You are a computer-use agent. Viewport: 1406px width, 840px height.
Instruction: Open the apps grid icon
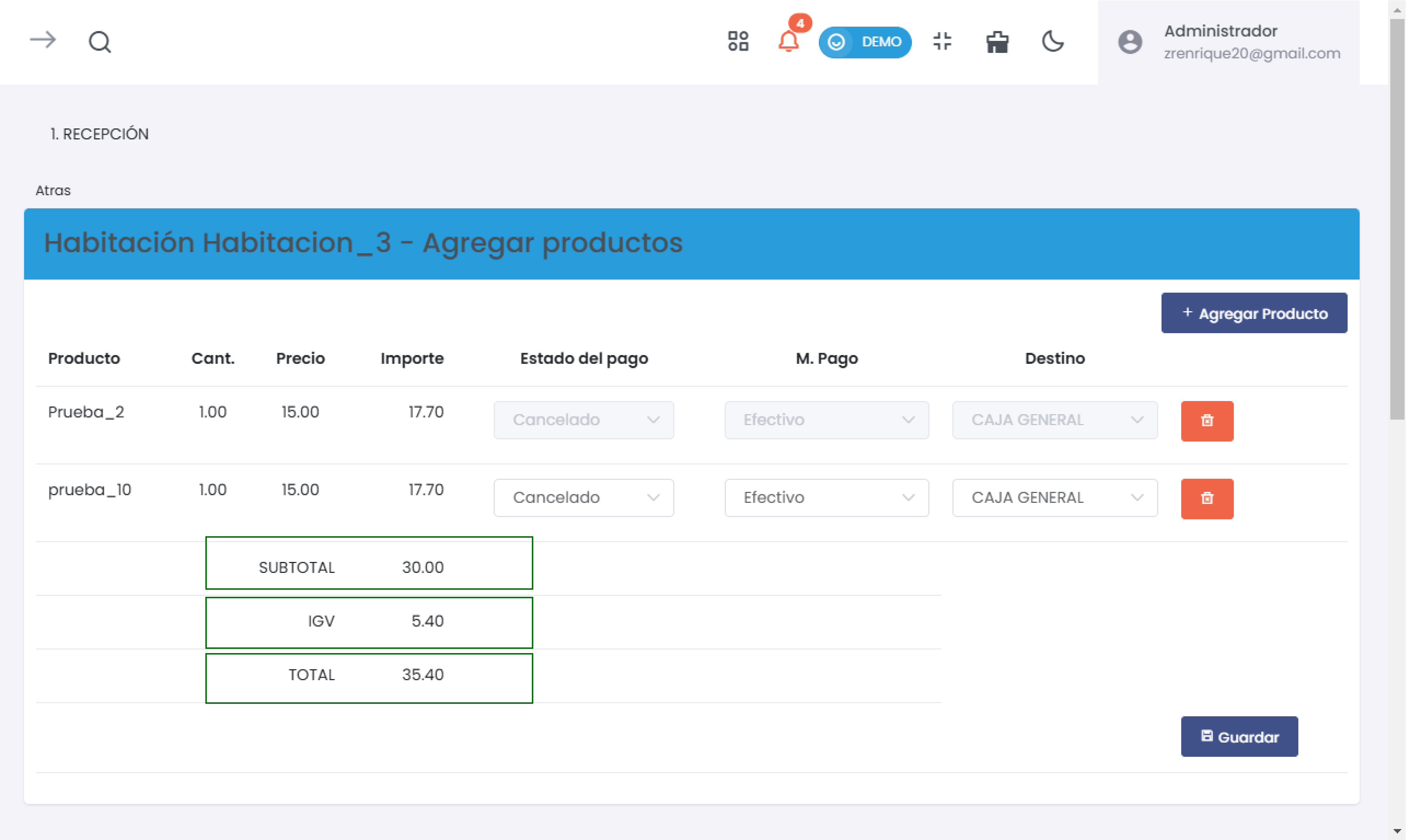737,41
